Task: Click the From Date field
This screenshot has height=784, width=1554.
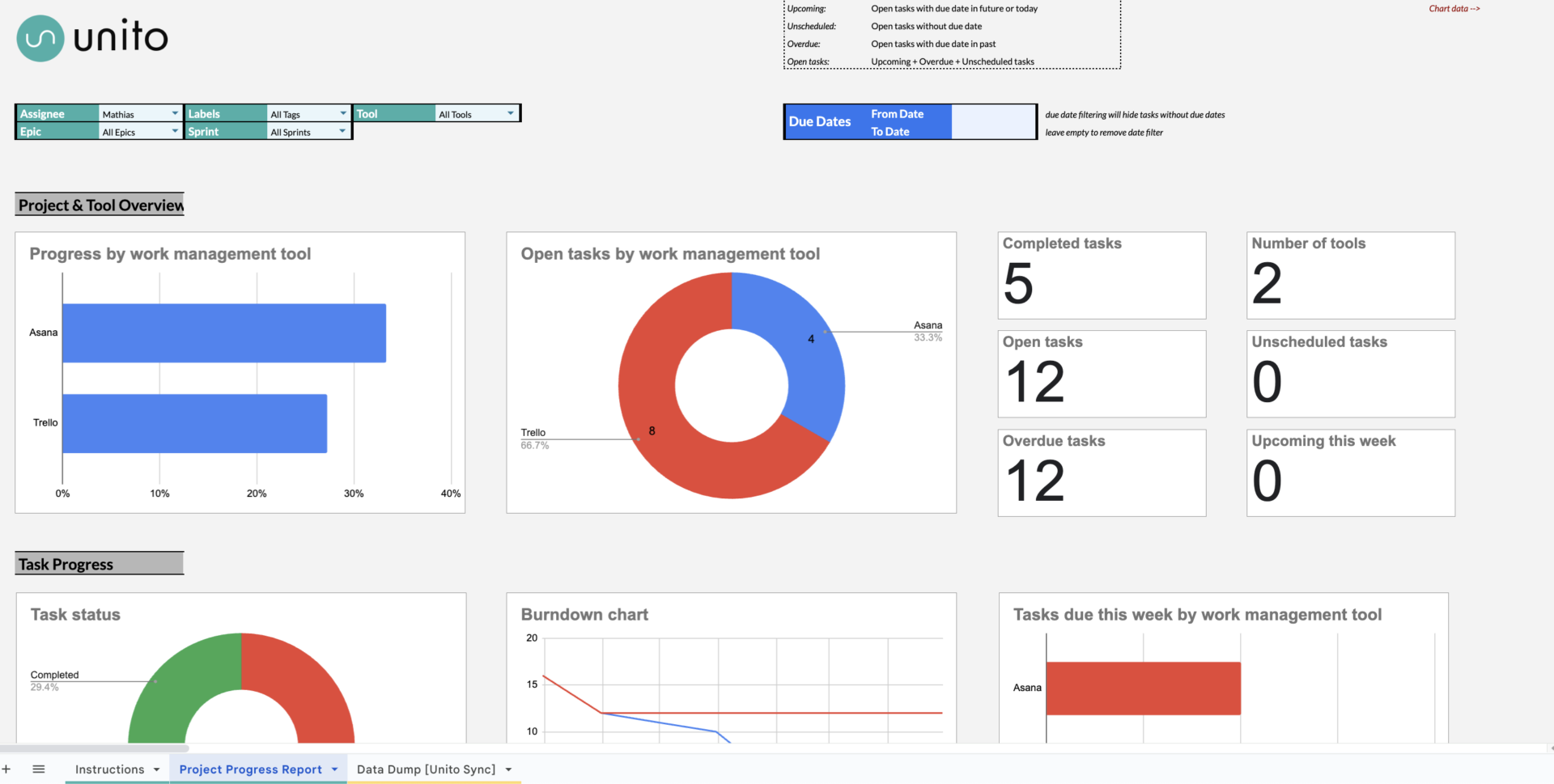Action: pos(991,113)
